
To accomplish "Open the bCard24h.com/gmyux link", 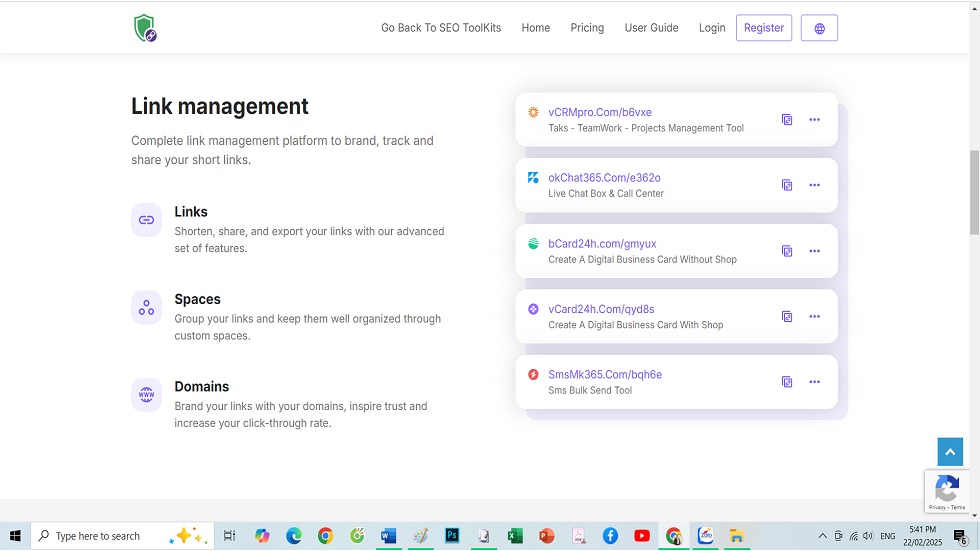I will (x=602, y=244).
